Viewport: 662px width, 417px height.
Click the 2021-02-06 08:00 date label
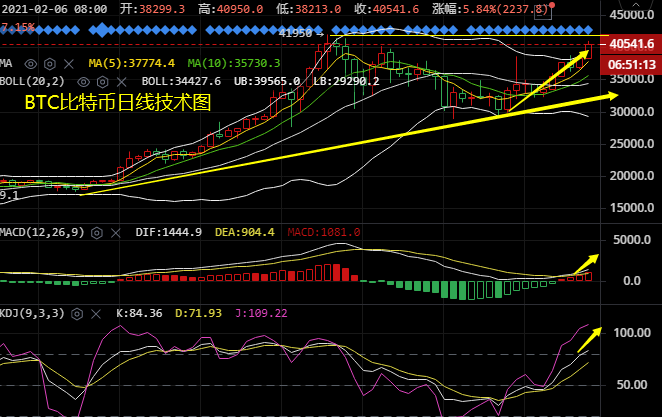pos(56,9)
